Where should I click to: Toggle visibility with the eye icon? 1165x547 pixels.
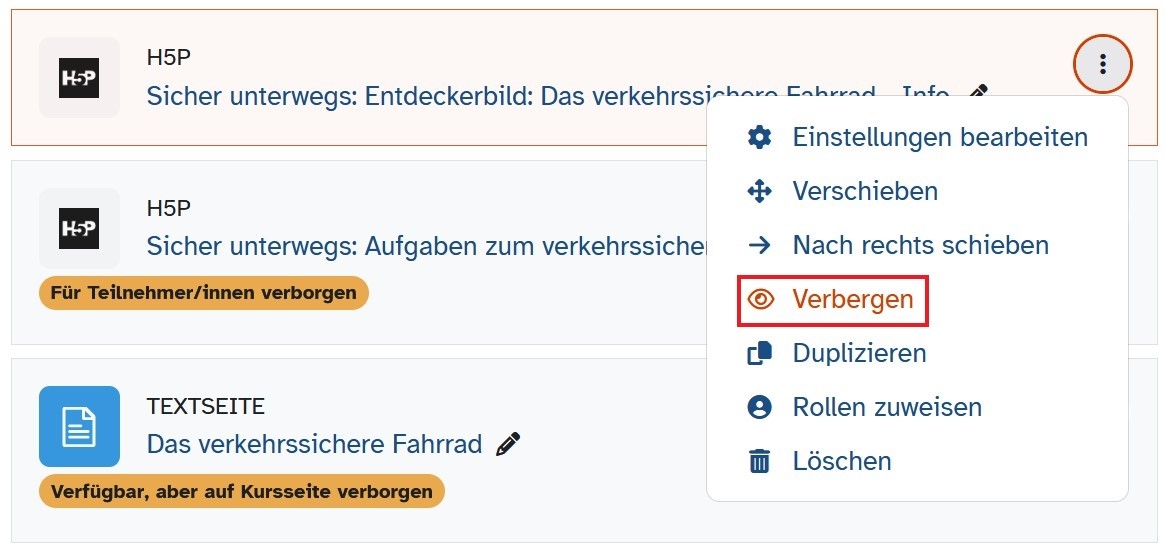pos(761,299)
